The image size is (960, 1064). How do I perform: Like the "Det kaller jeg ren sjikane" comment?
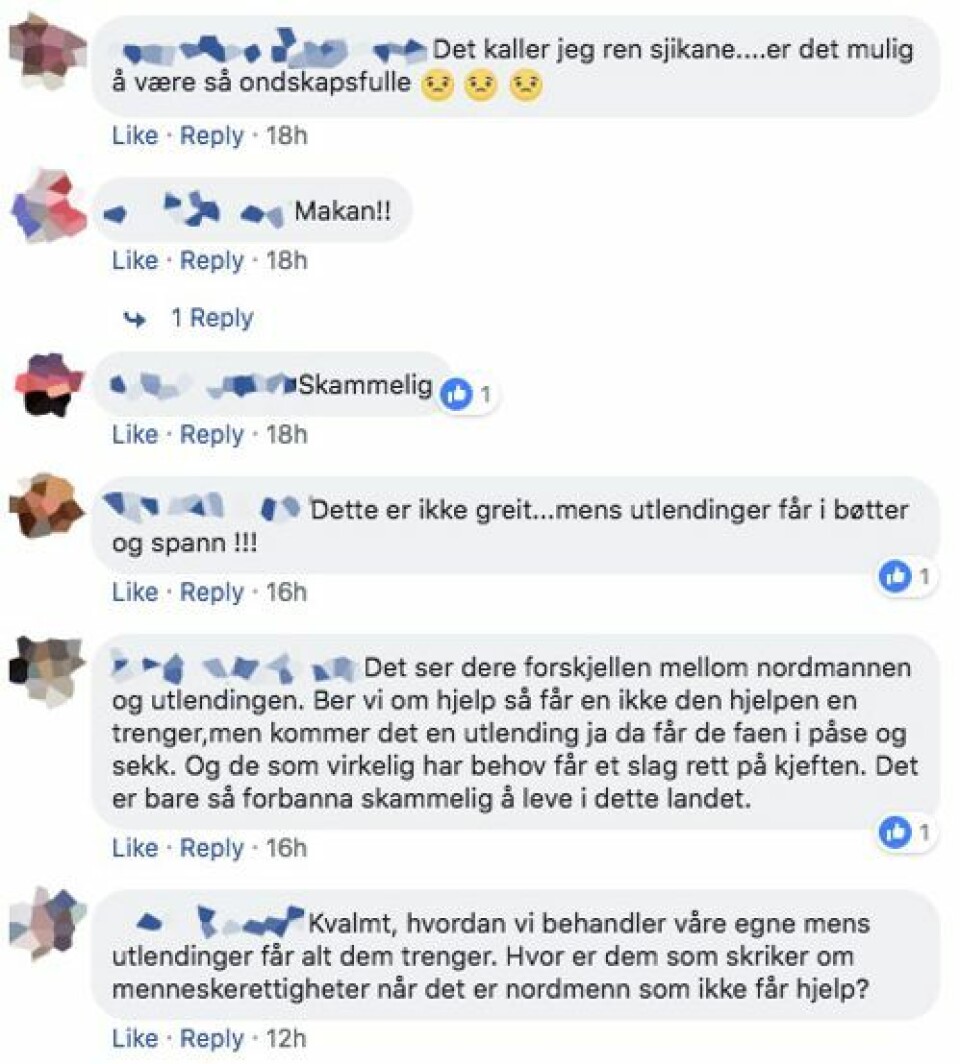click(x=134, y=136)
